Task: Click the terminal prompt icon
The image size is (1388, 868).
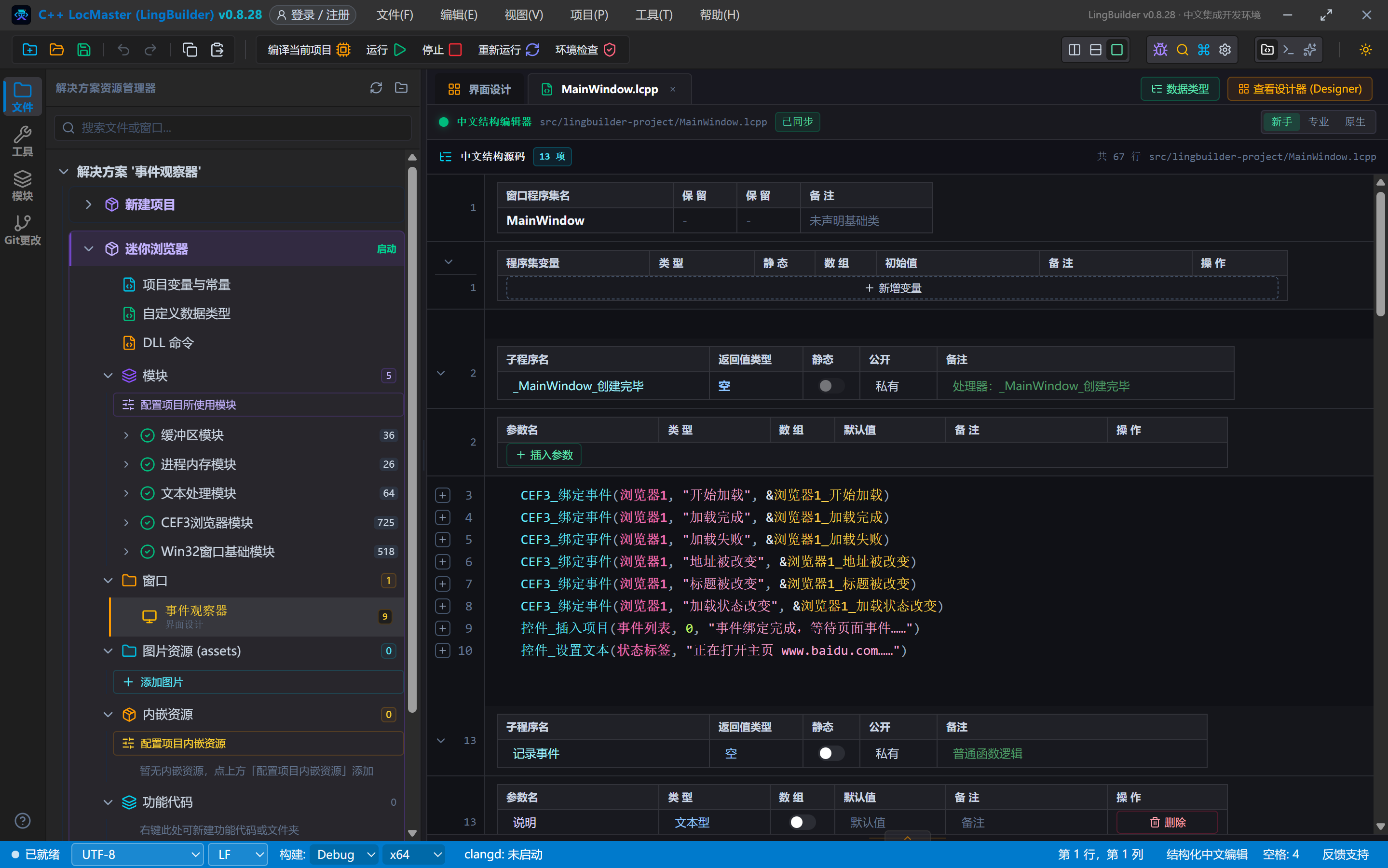Action: pos(1288,50)
